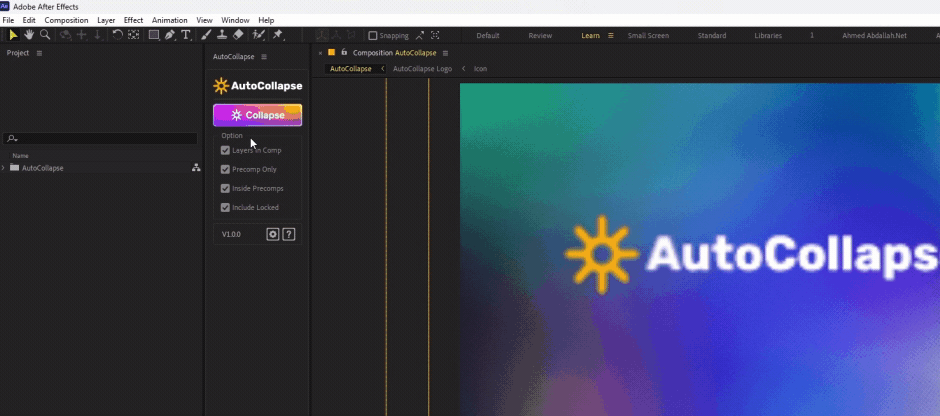Select the Selection arrow tool

pyautogui.click(x=13, y=35)
